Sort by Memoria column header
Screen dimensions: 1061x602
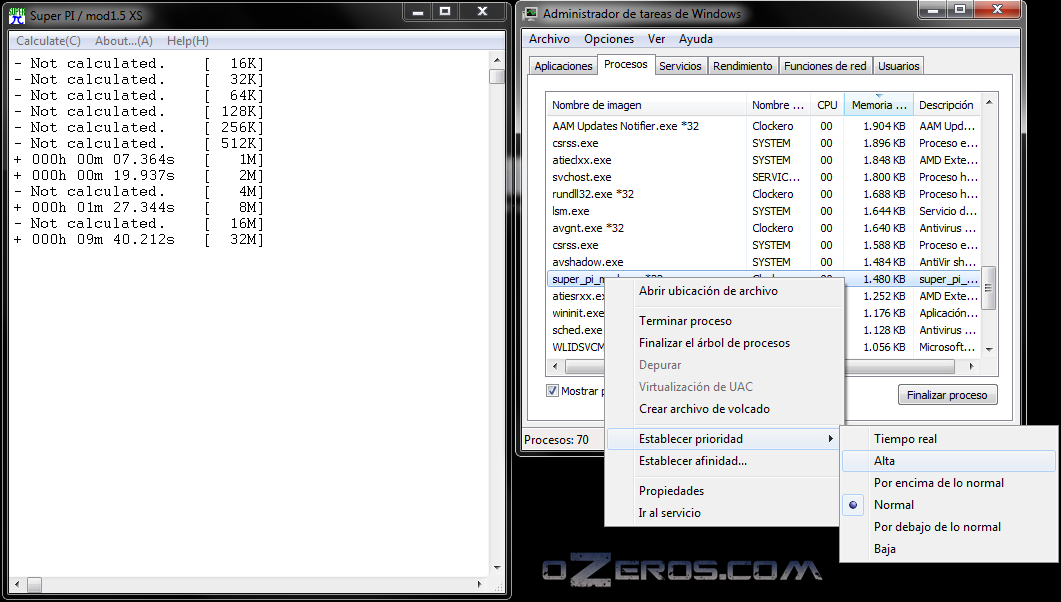pyautogui.click(x=878, y=105)
